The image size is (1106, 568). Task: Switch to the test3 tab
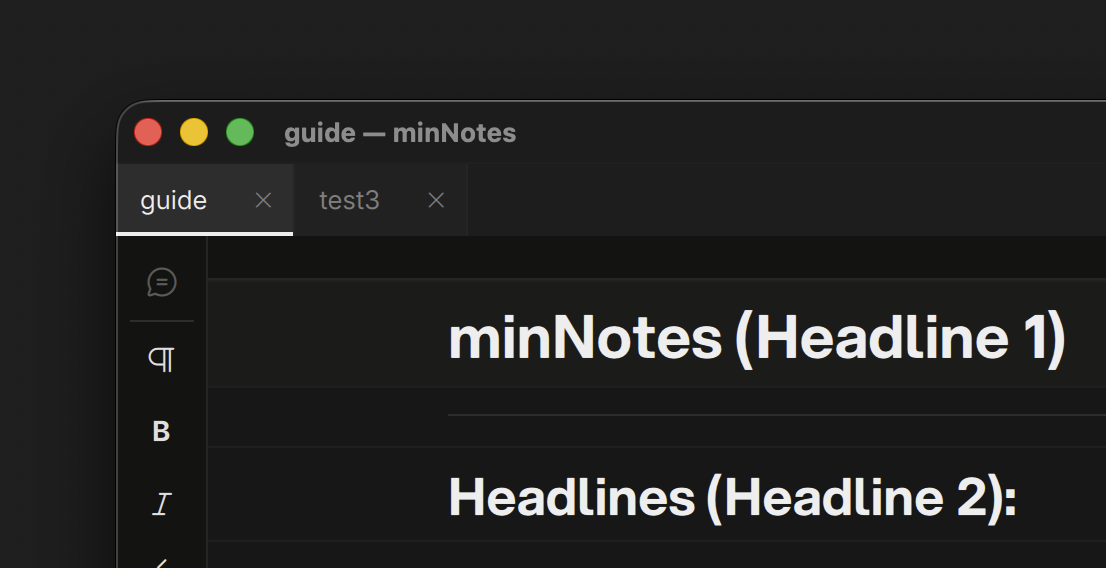[380, 200]
